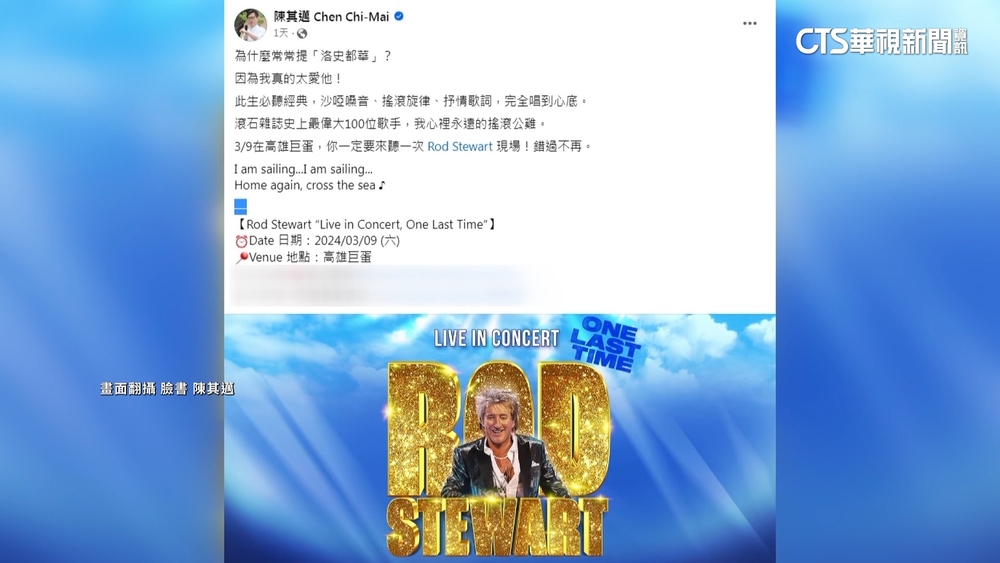Open the Rod Stewart concert poster image
This screenshot has height=563, width=1000.
[x=500, y=438]
